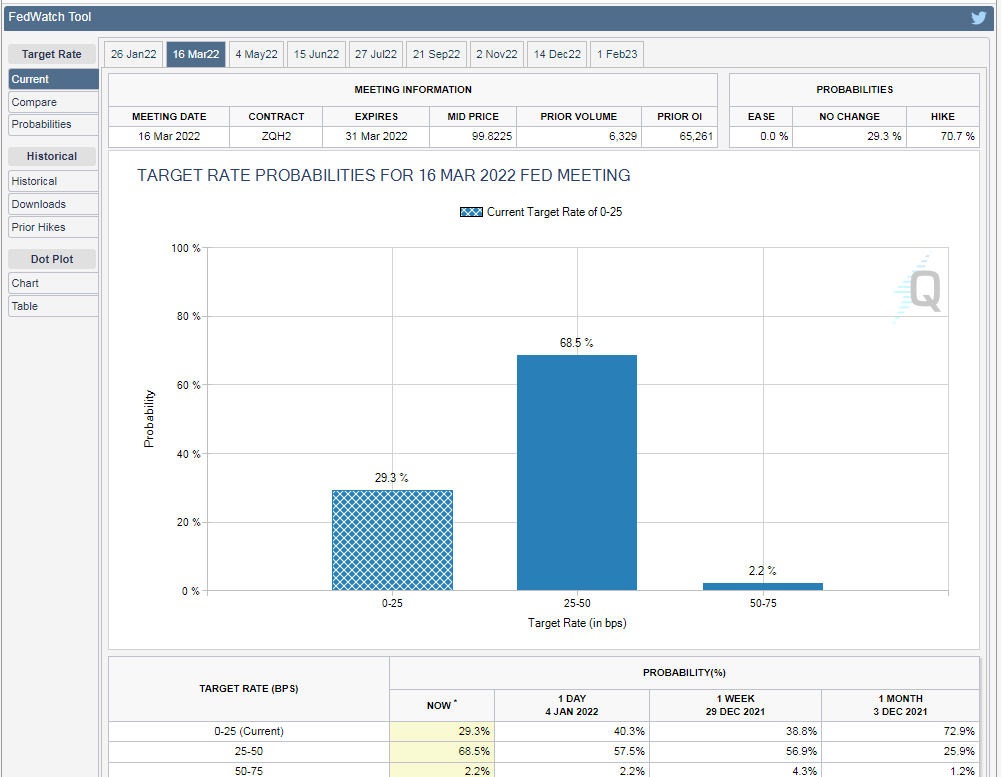
Task: Go to the Downloads section
Action: pyautogui.click(x=39, y=204)
